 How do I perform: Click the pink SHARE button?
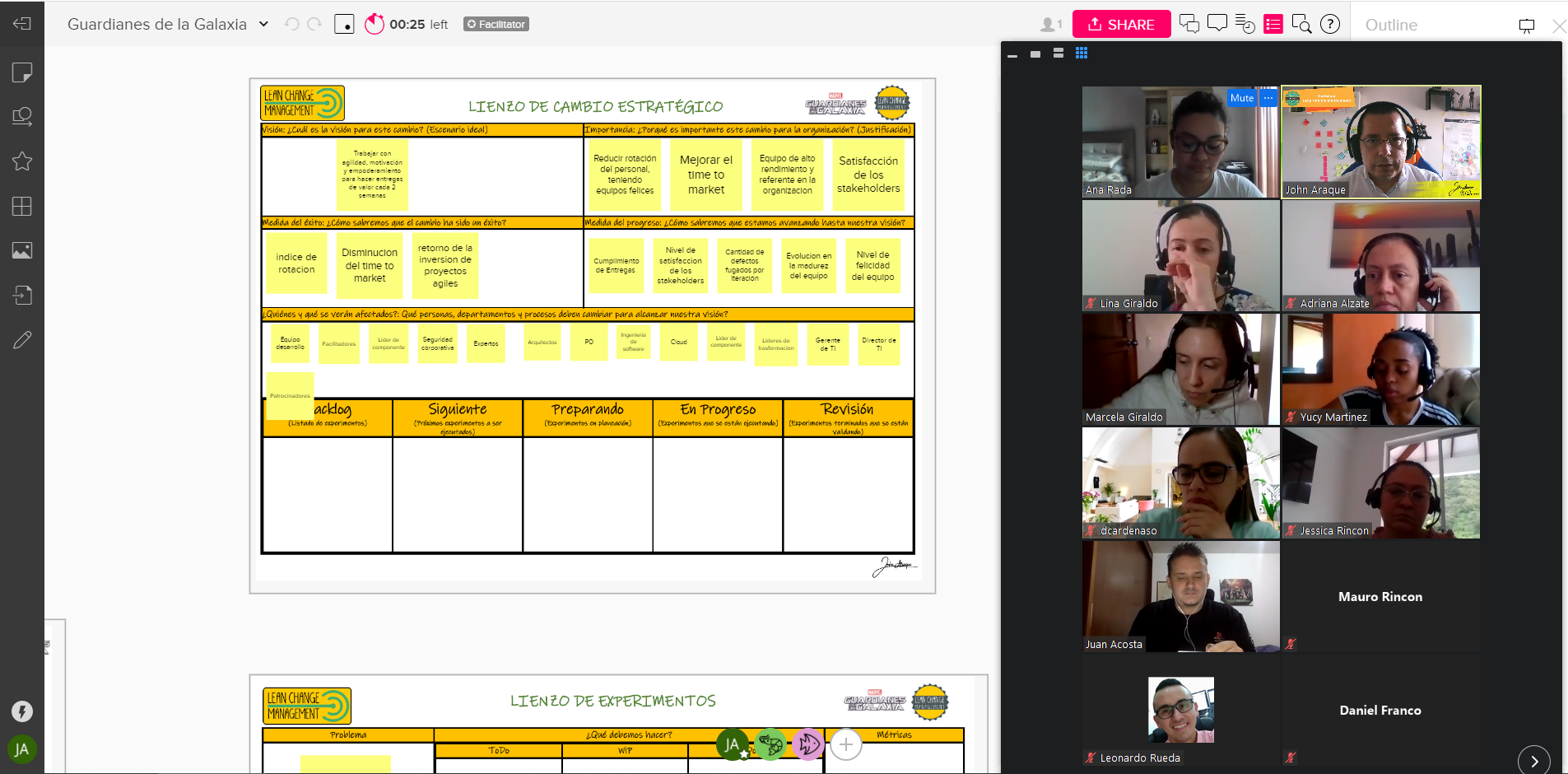point(1121,25)
